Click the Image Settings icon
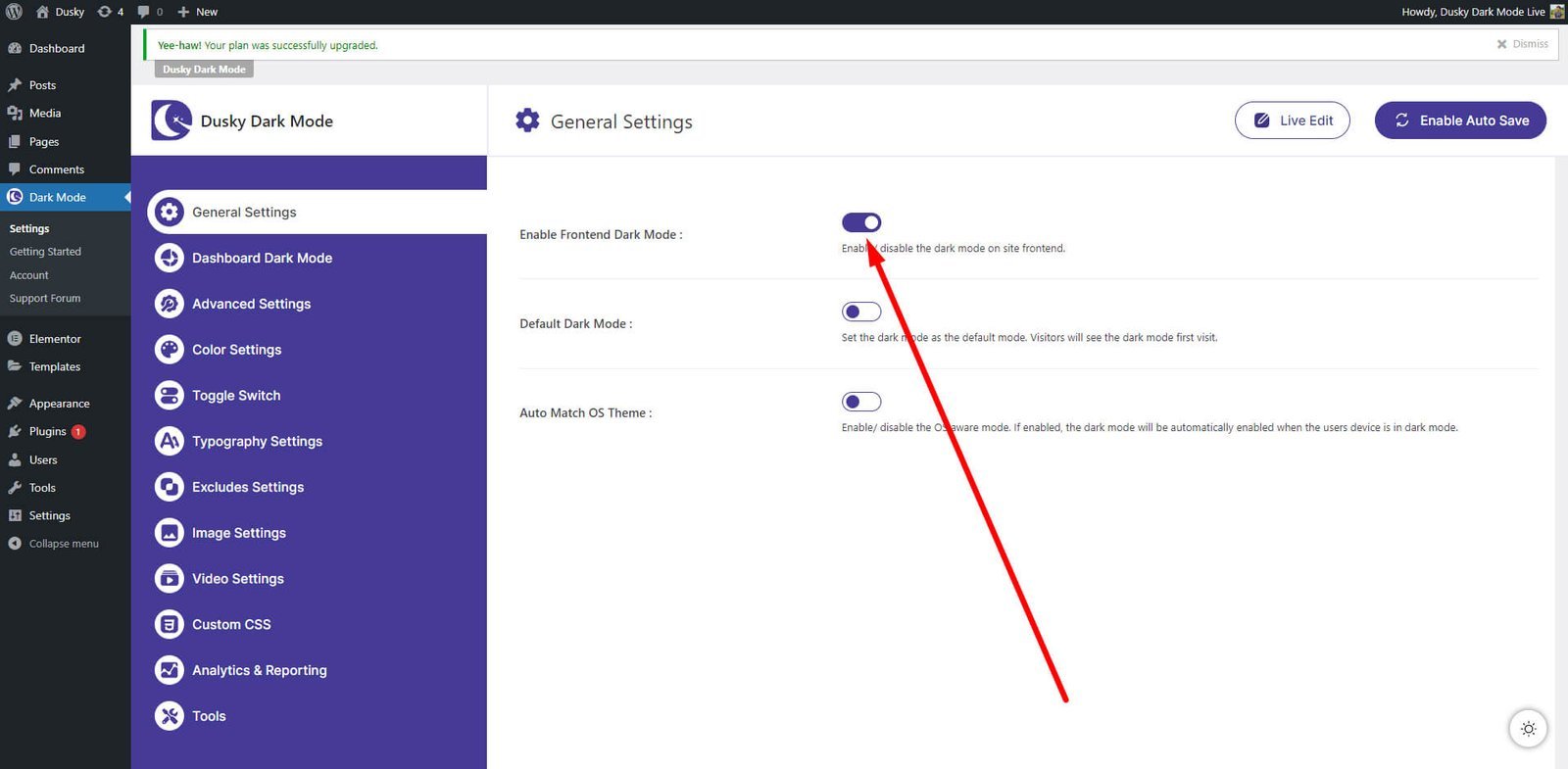 coord(170,533)
